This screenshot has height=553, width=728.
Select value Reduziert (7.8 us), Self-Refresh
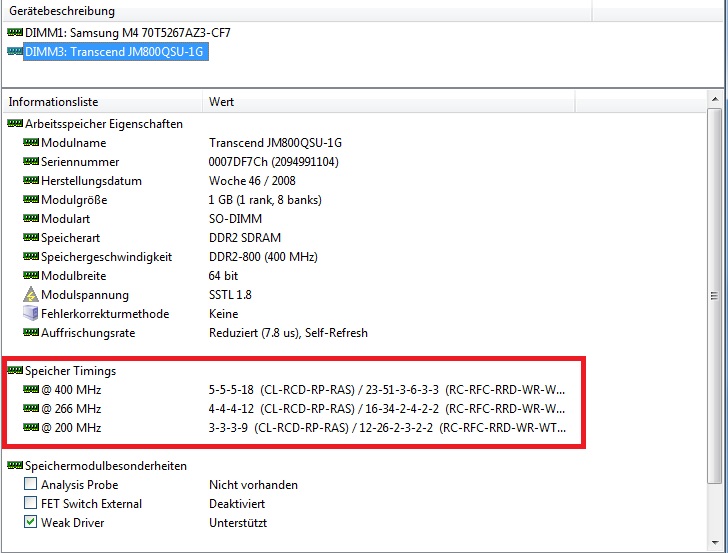(x=288, y=333)
